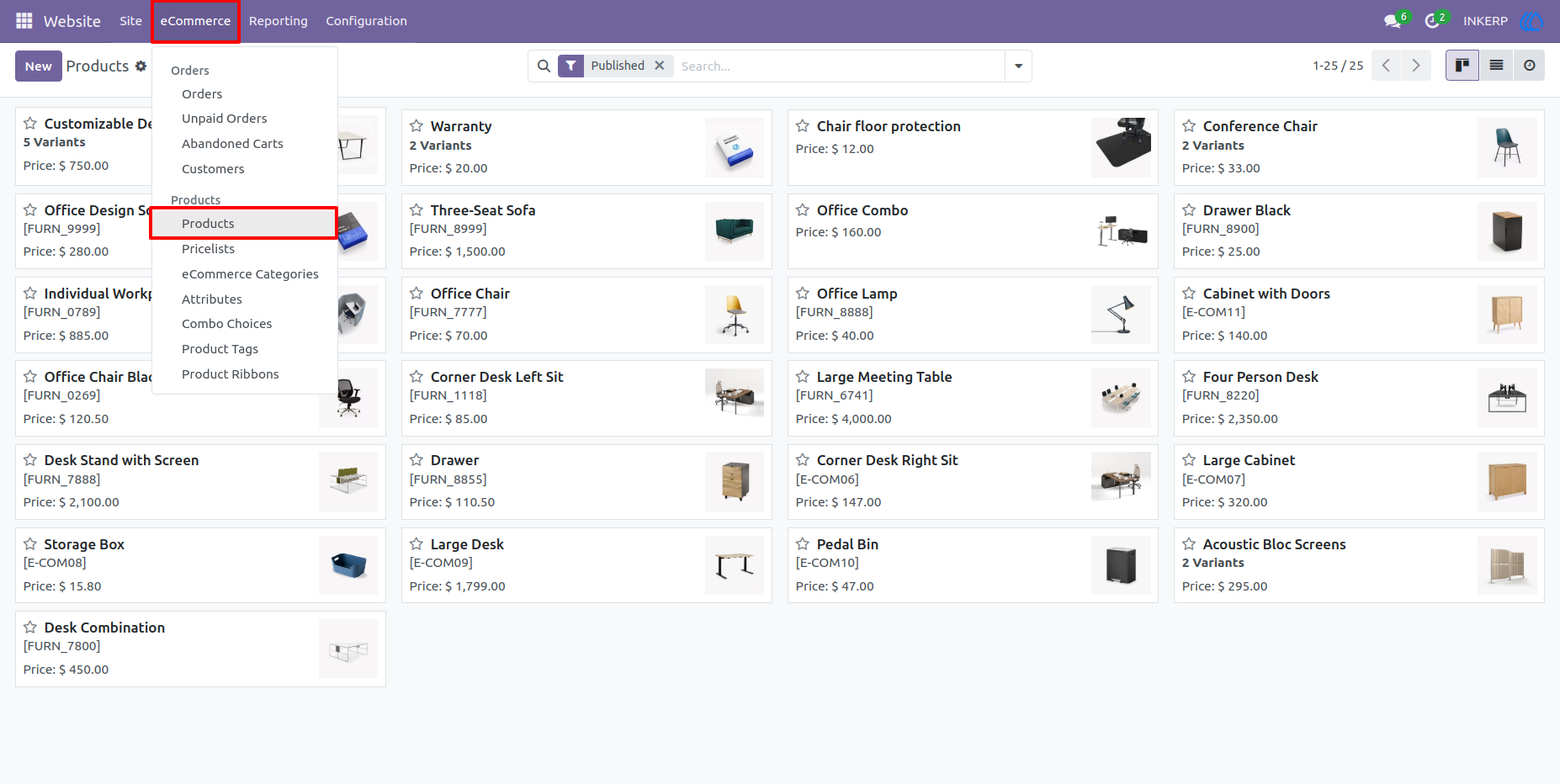The width and height of the screenshot is (1560, 784).
Task: Open the Corner Desk Right Sit card
Action: coord(973,482)
